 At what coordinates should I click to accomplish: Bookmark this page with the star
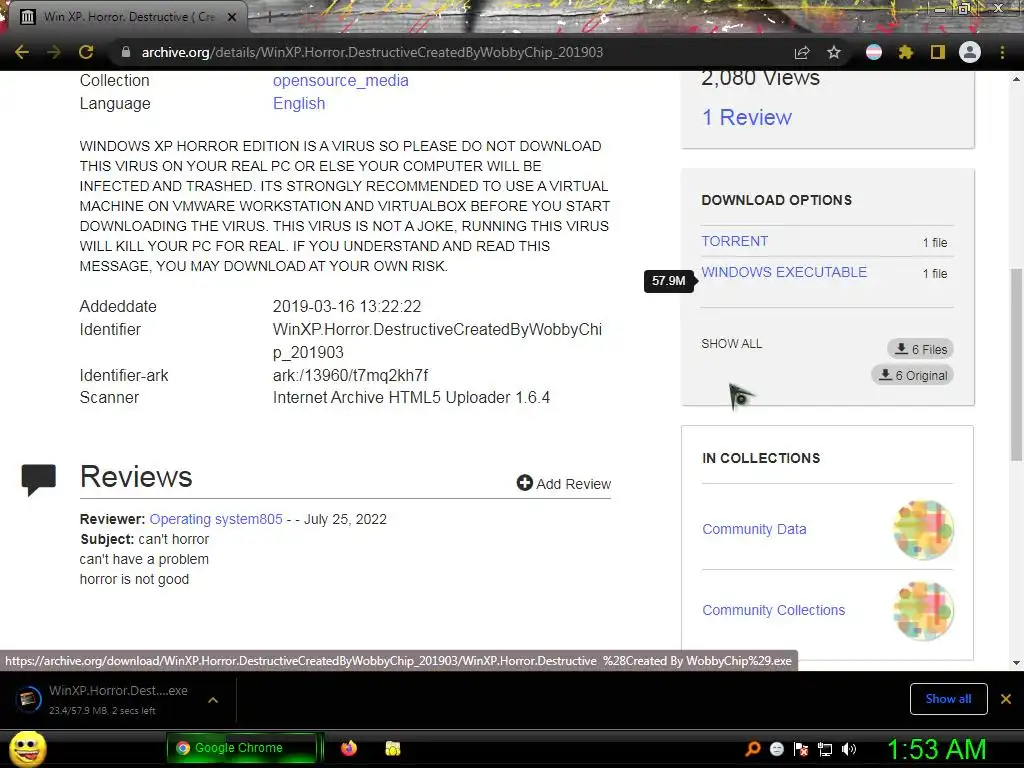833,52
